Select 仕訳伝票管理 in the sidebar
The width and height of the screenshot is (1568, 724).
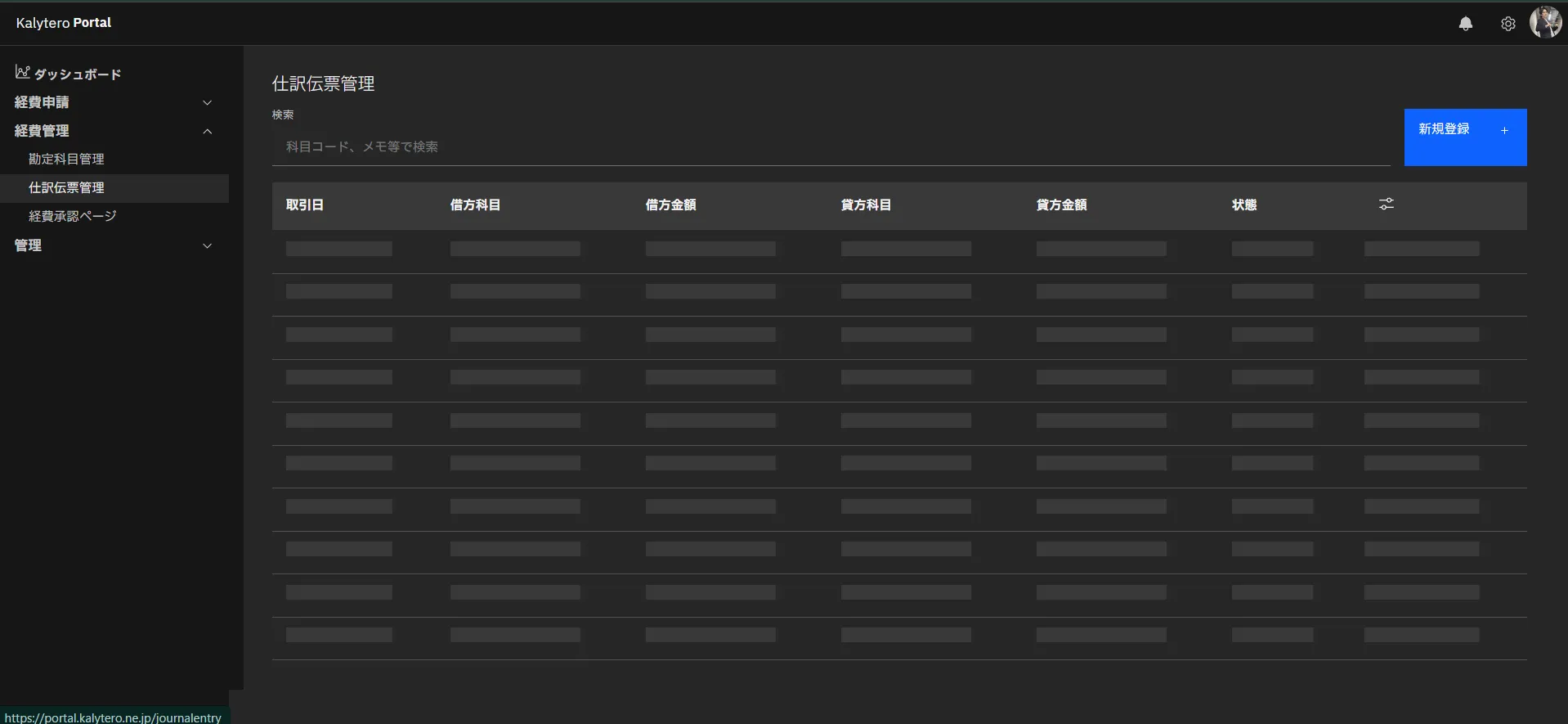coord(66,188)
